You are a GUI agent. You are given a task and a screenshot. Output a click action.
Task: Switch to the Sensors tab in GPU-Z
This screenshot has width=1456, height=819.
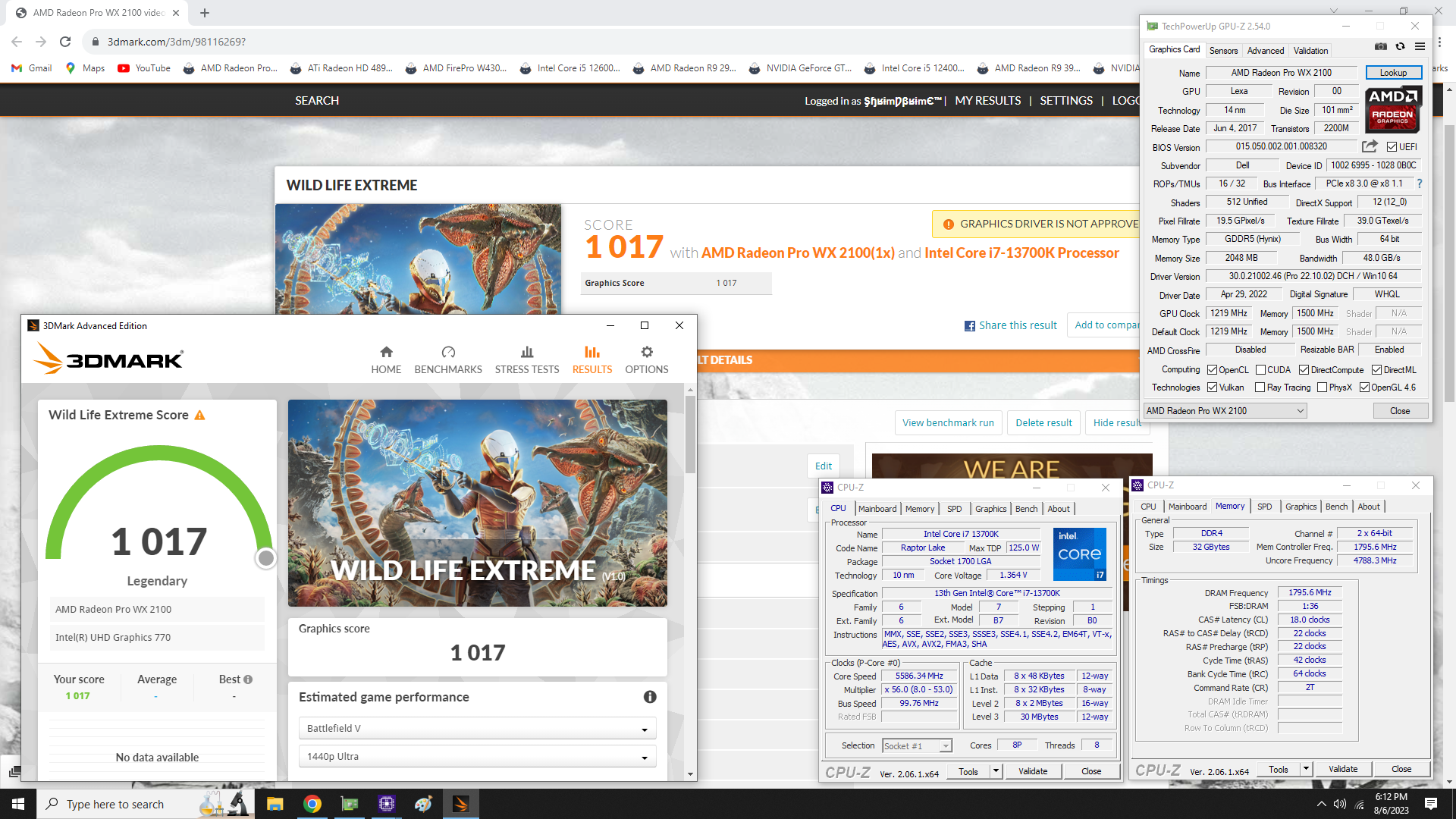1223,51
